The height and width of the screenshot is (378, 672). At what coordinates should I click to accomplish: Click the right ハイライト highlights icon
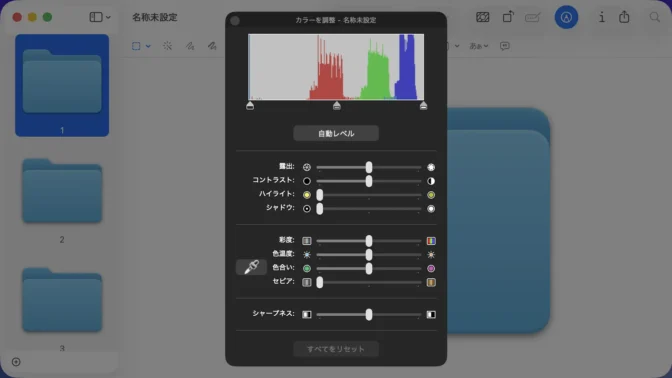[431, 195]
